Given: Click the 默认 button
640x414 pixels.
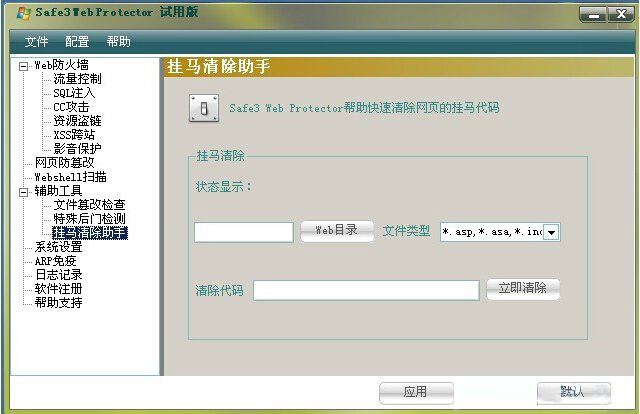Looking at the screenshot, I should (x=573, y=393).
